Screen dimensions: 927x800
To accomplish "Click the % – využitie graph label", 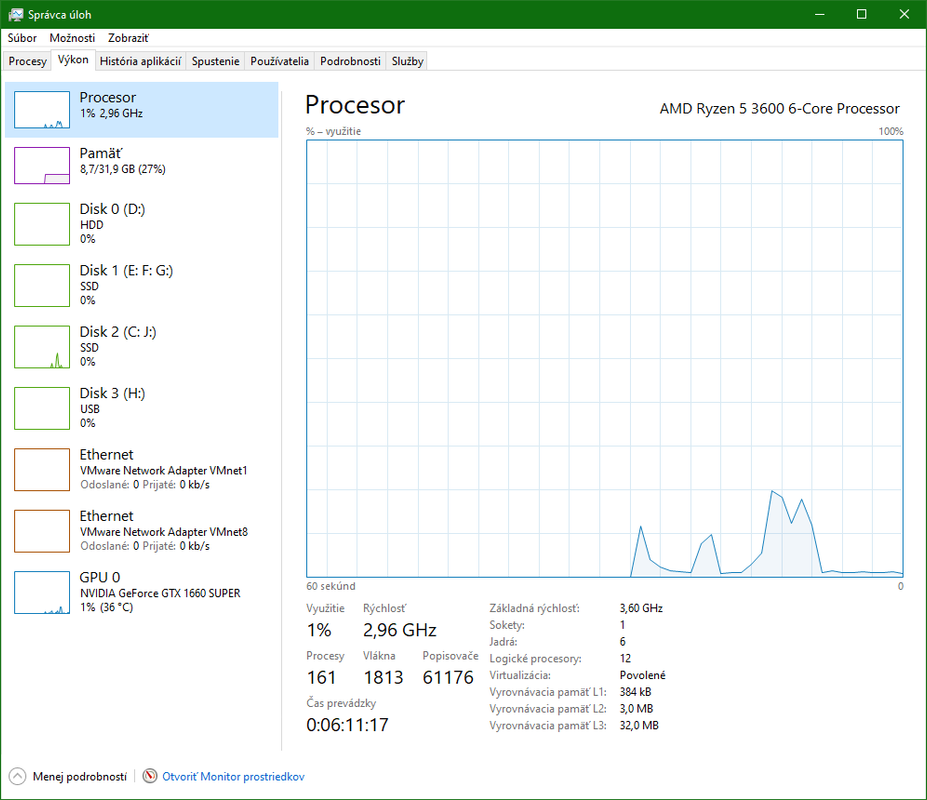I will click(x=333, y=131).
